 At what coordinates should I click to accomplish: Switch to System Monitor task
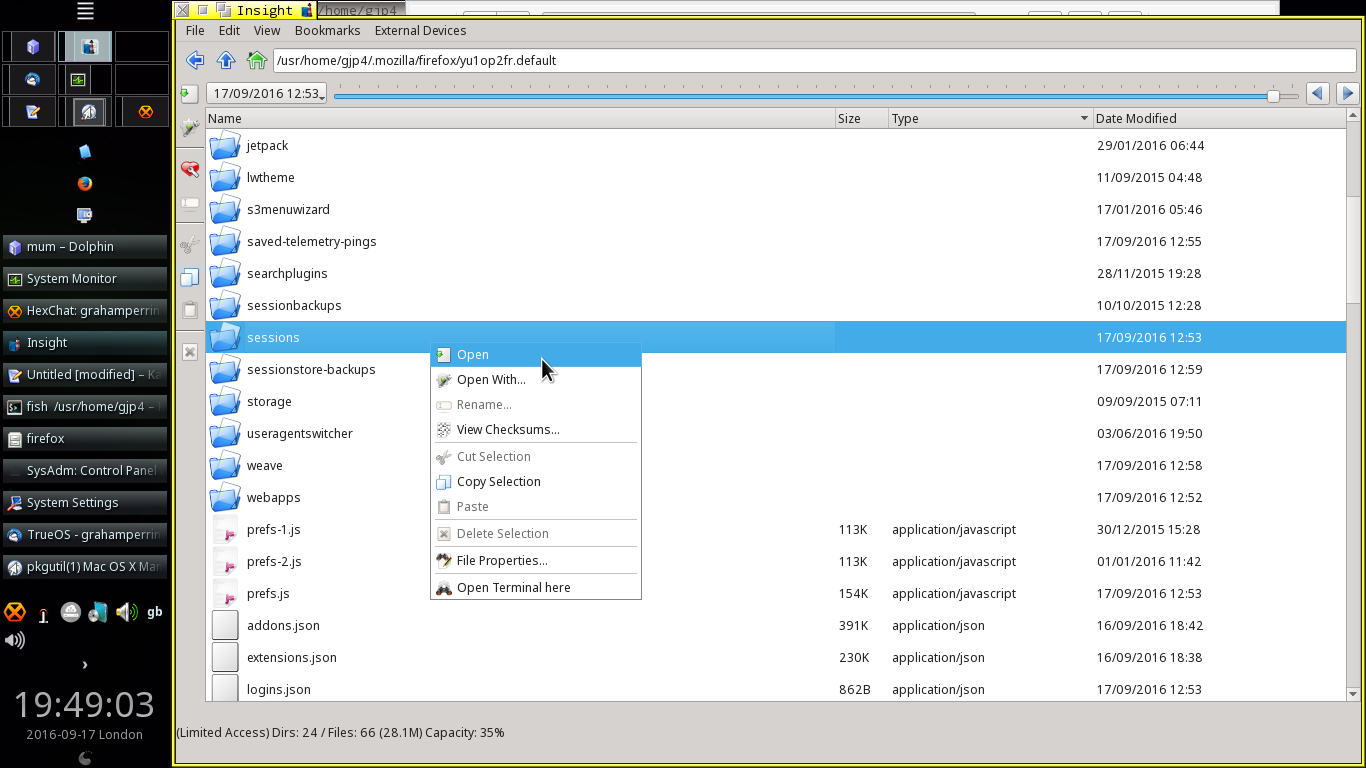pos(85,279)
